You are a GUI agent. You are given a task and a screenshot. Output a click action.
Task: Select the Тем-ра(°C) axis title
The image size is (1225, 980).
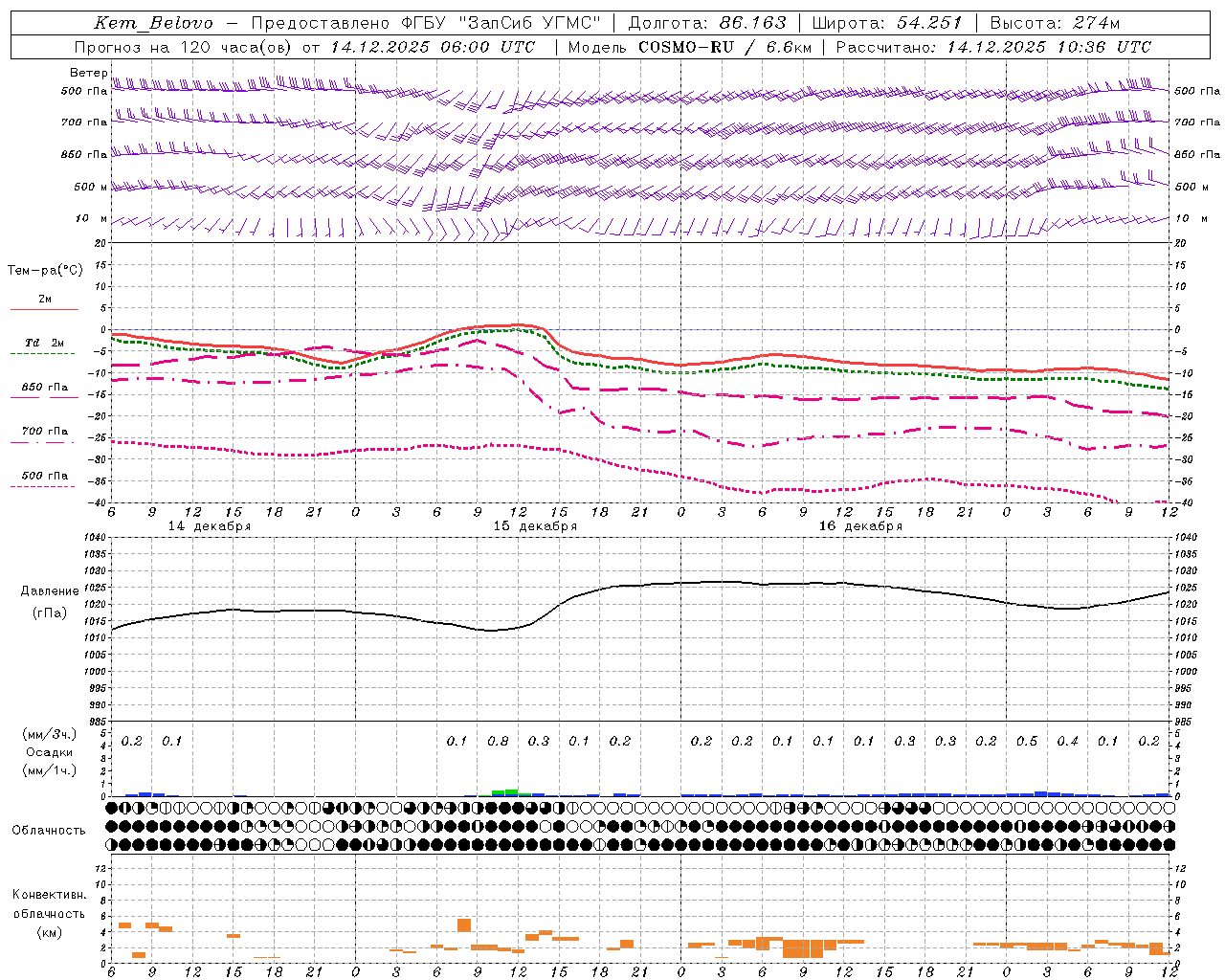point(45,271)
